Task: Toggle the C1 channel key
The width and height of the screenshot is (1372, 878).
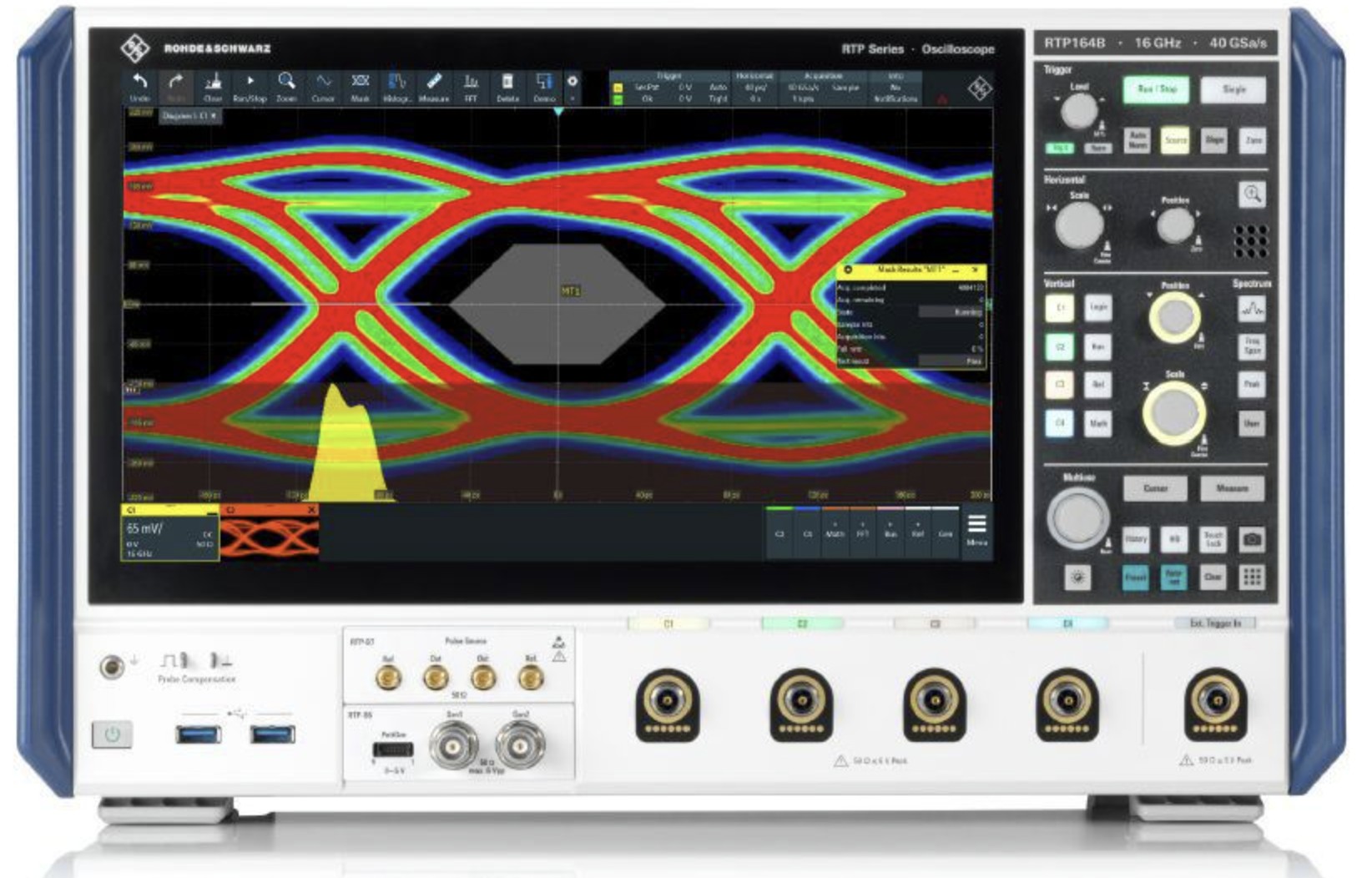Action: [1060, 308]
